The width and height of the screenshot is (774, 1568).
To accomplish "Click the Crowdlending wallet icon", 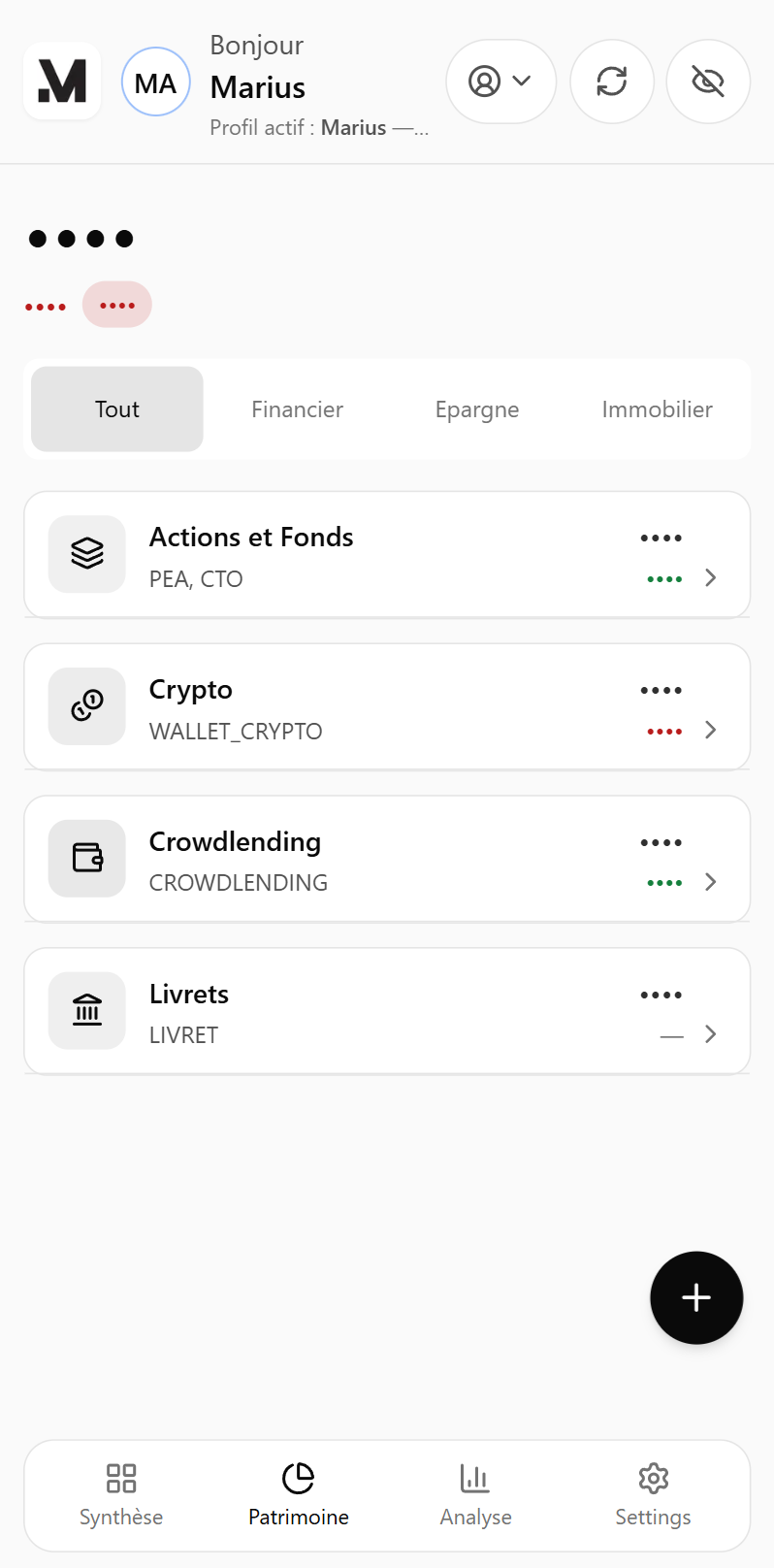I will 87,859.
